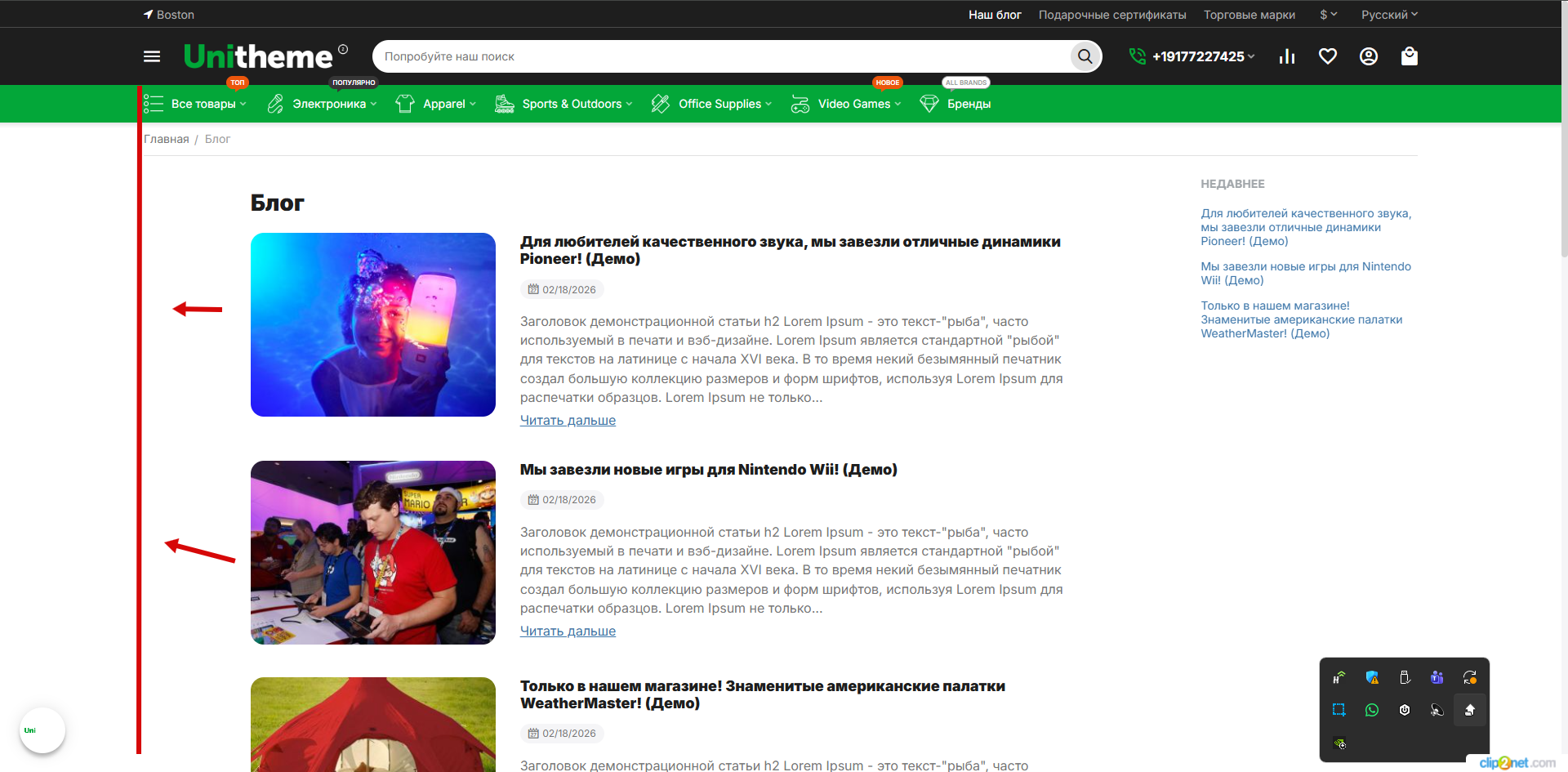Click Главная in the breadcrumbs
The height and width of the screenshot is (772, 1568).
167,139
